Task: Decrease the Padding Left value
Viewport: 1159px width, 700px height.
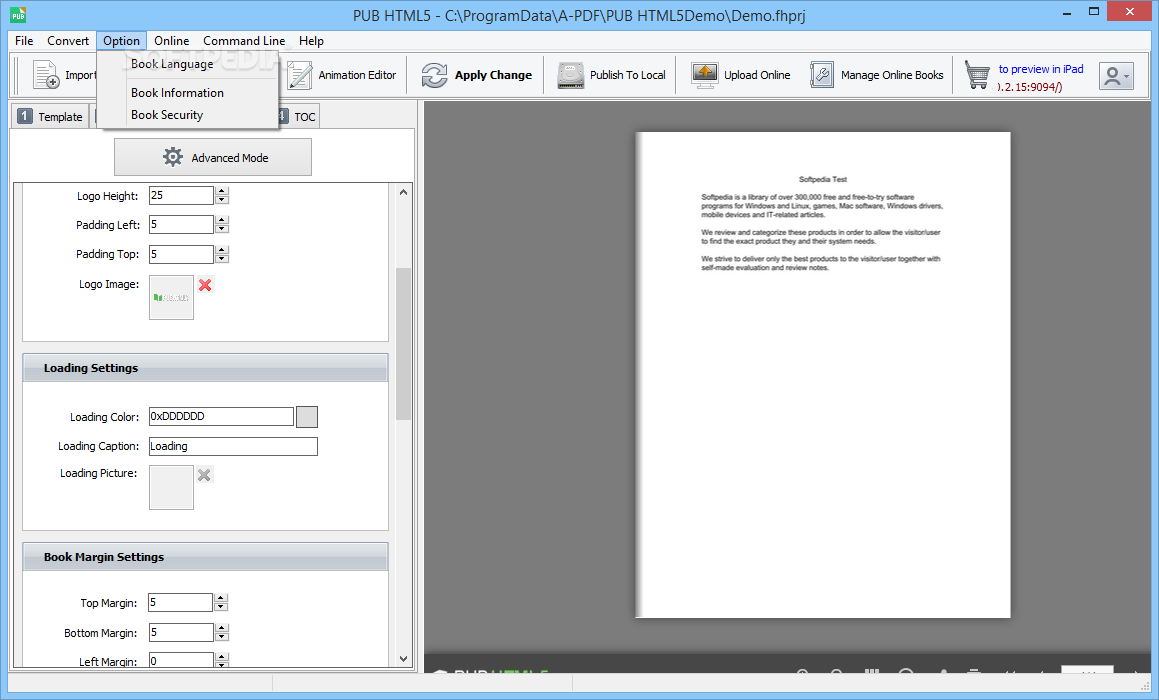Action: (222, 228)
